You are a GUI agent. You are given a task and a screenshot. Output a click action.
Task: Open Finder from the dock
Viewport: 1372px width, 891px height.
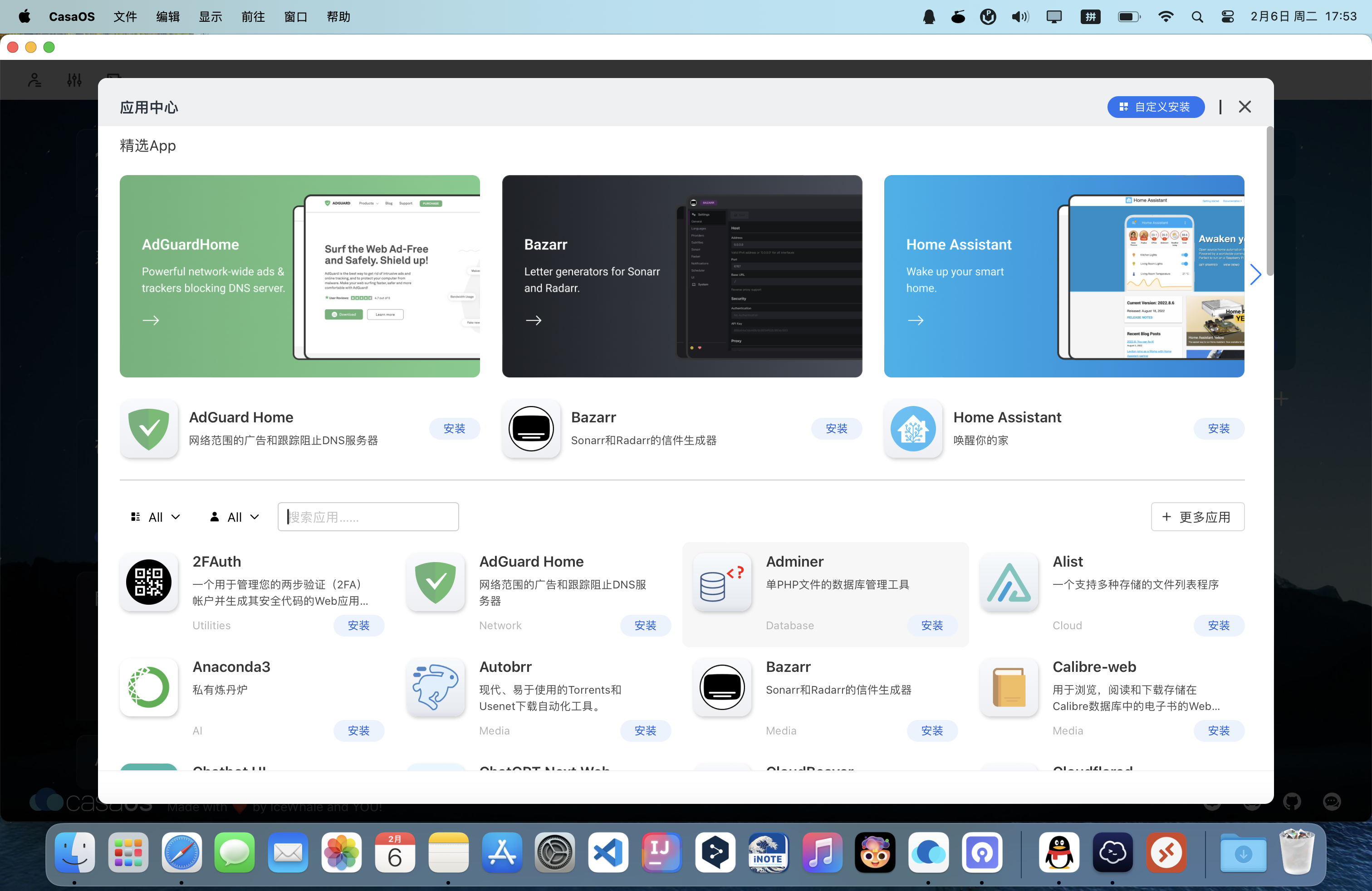pos(75,852)
